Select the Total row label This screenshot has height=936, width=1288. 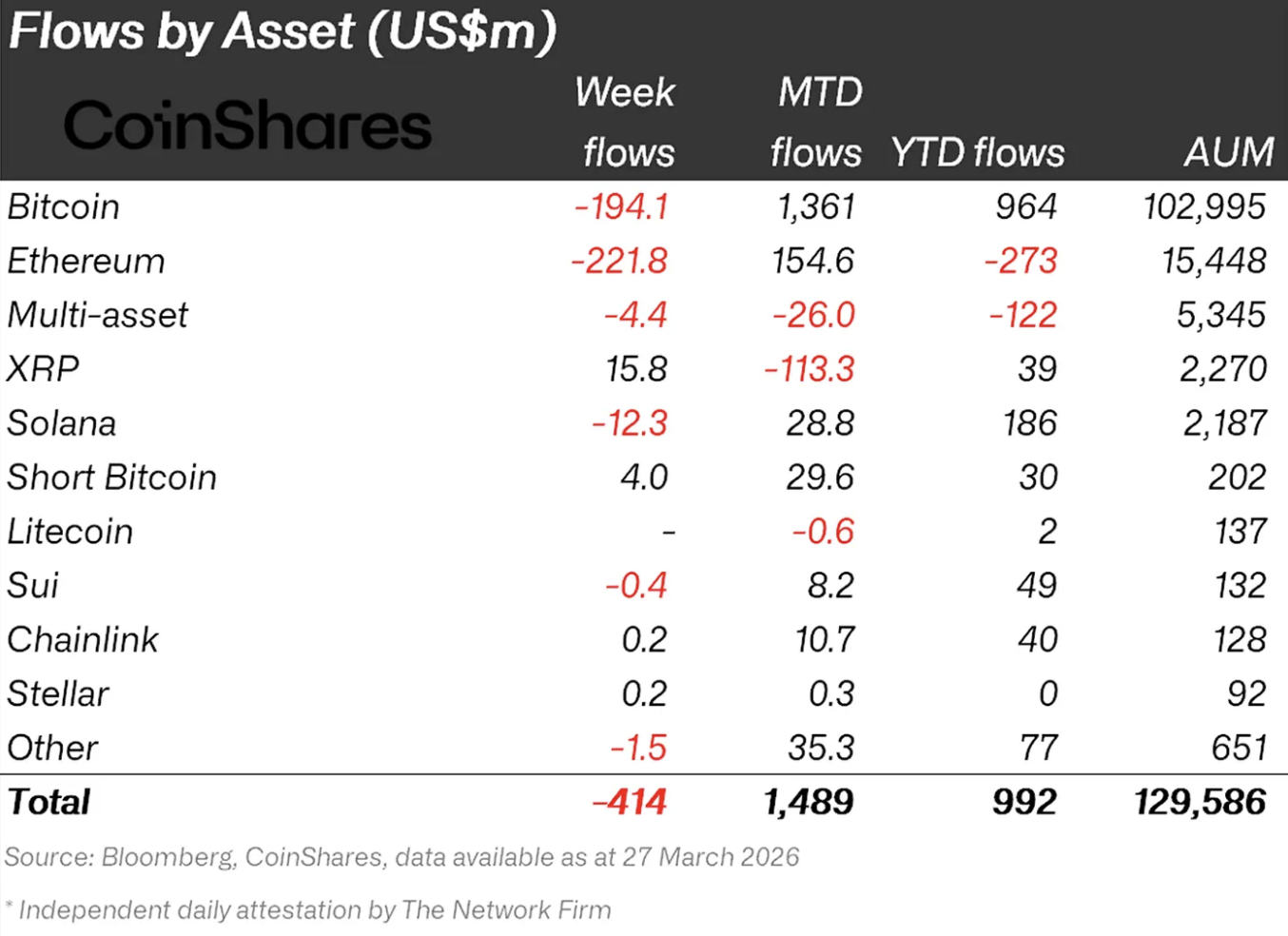(x=49, y=802)
